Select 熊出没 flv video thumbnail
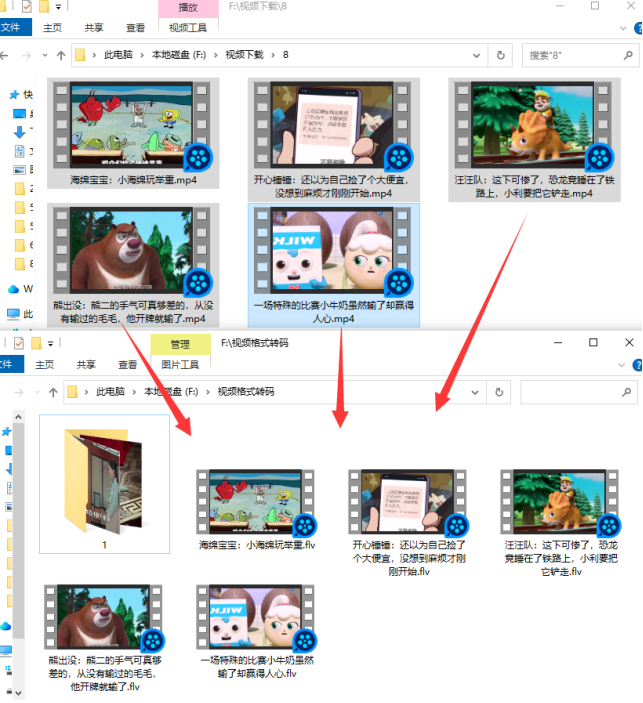643x703 pixels. tap(103, 616)
